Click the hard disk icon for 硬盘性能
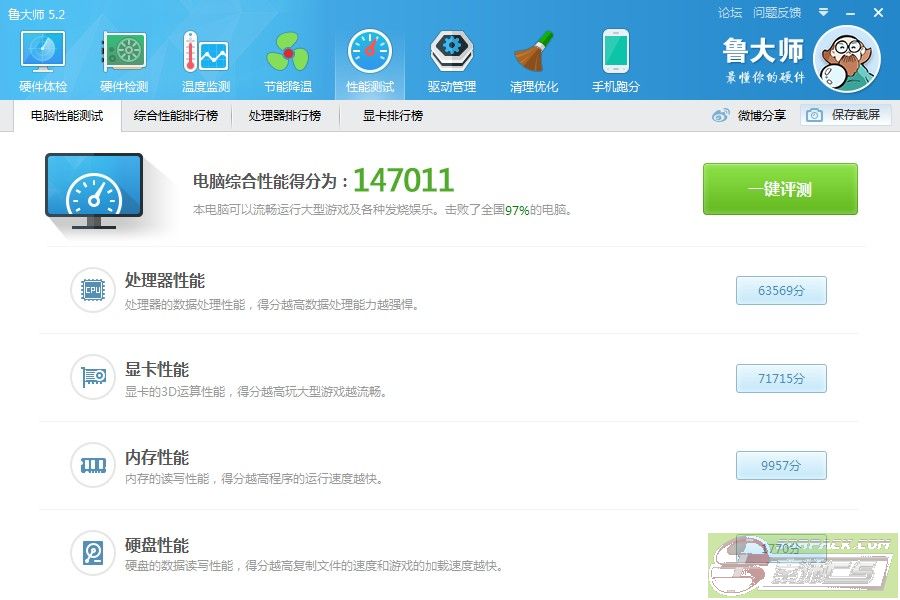The height and width of the screenshot is (600, 900). (92, 552)
